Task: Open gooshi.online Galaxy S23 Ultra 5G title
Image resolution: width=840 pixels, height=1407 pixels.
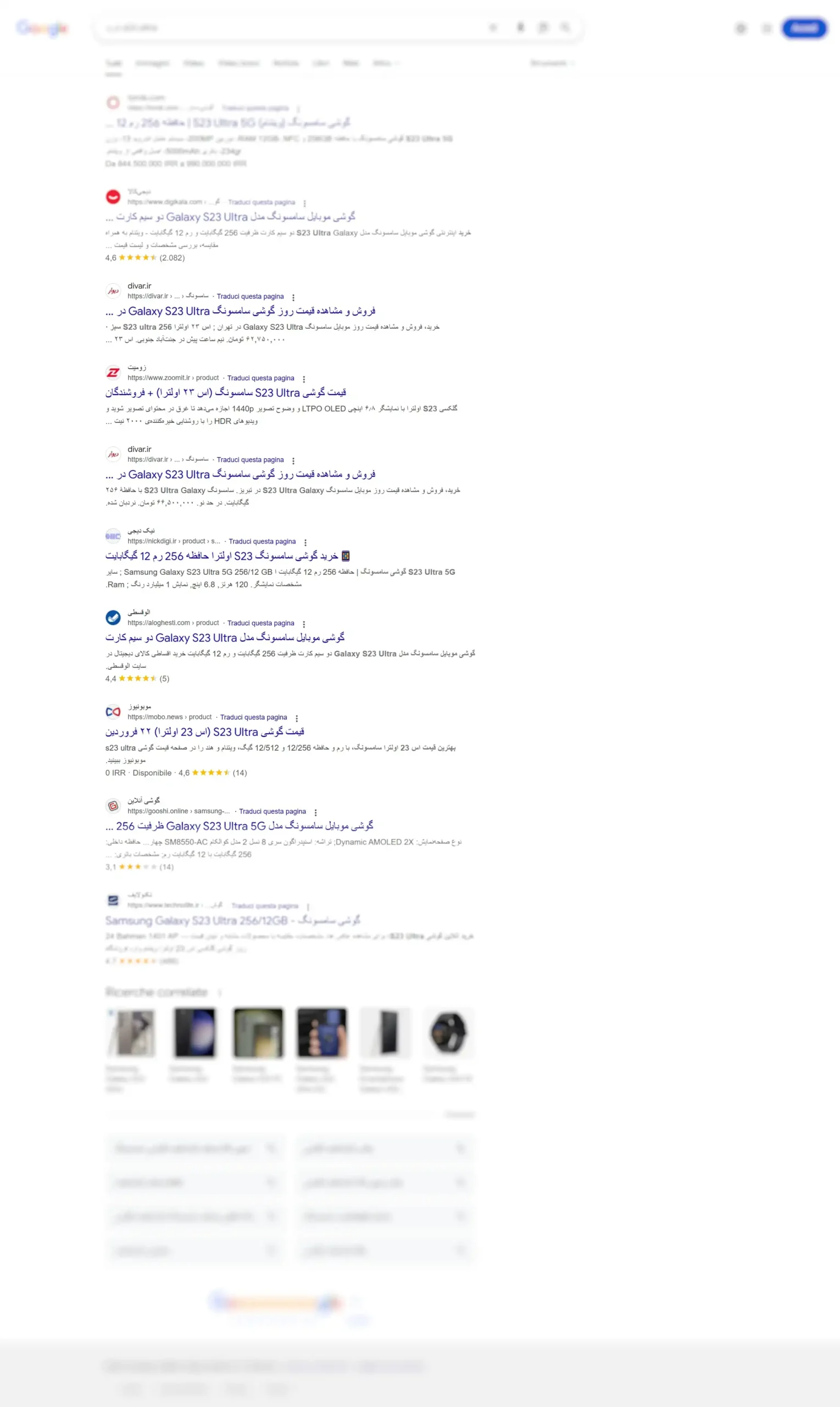Action: [x=240, y=826]
